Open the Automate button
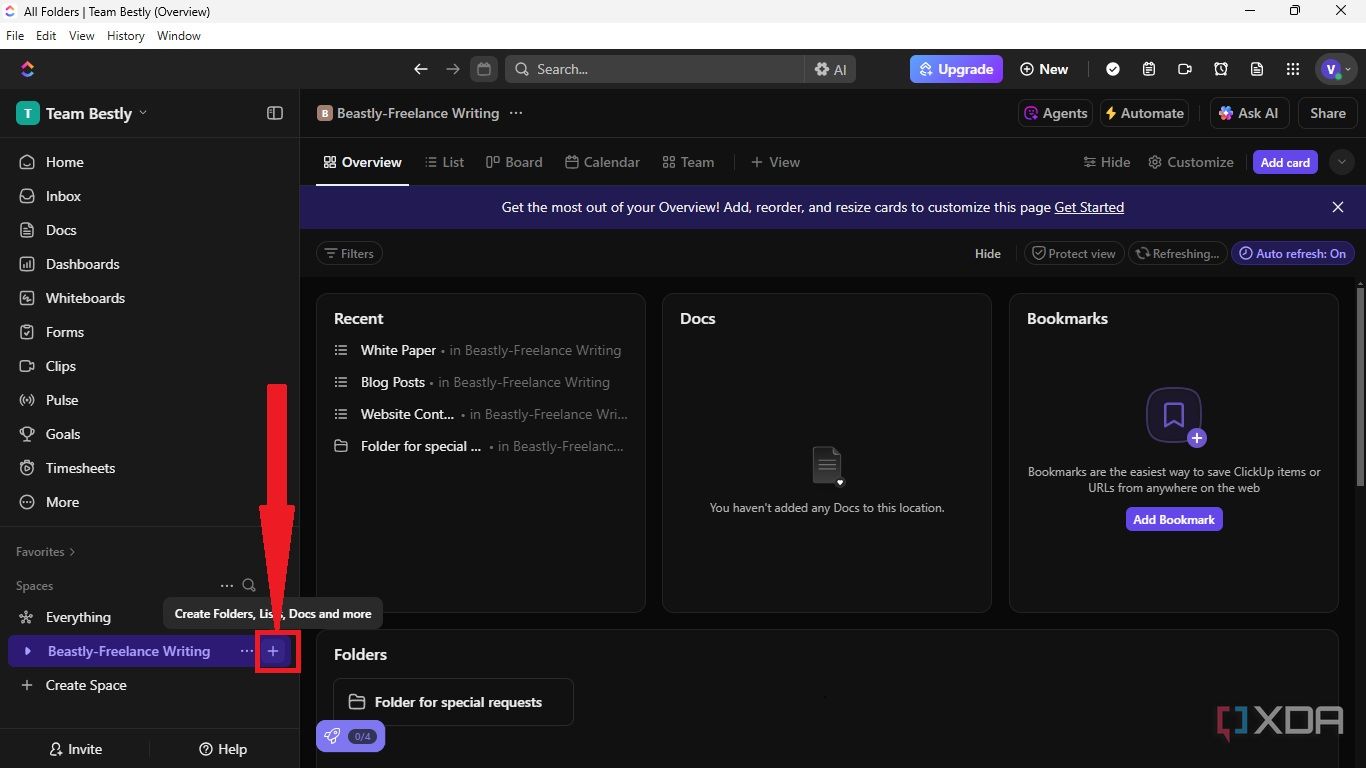Image resolution: width=1366 pixels, height=768 pixels. pyautogui.click(x=1144, y=113)
